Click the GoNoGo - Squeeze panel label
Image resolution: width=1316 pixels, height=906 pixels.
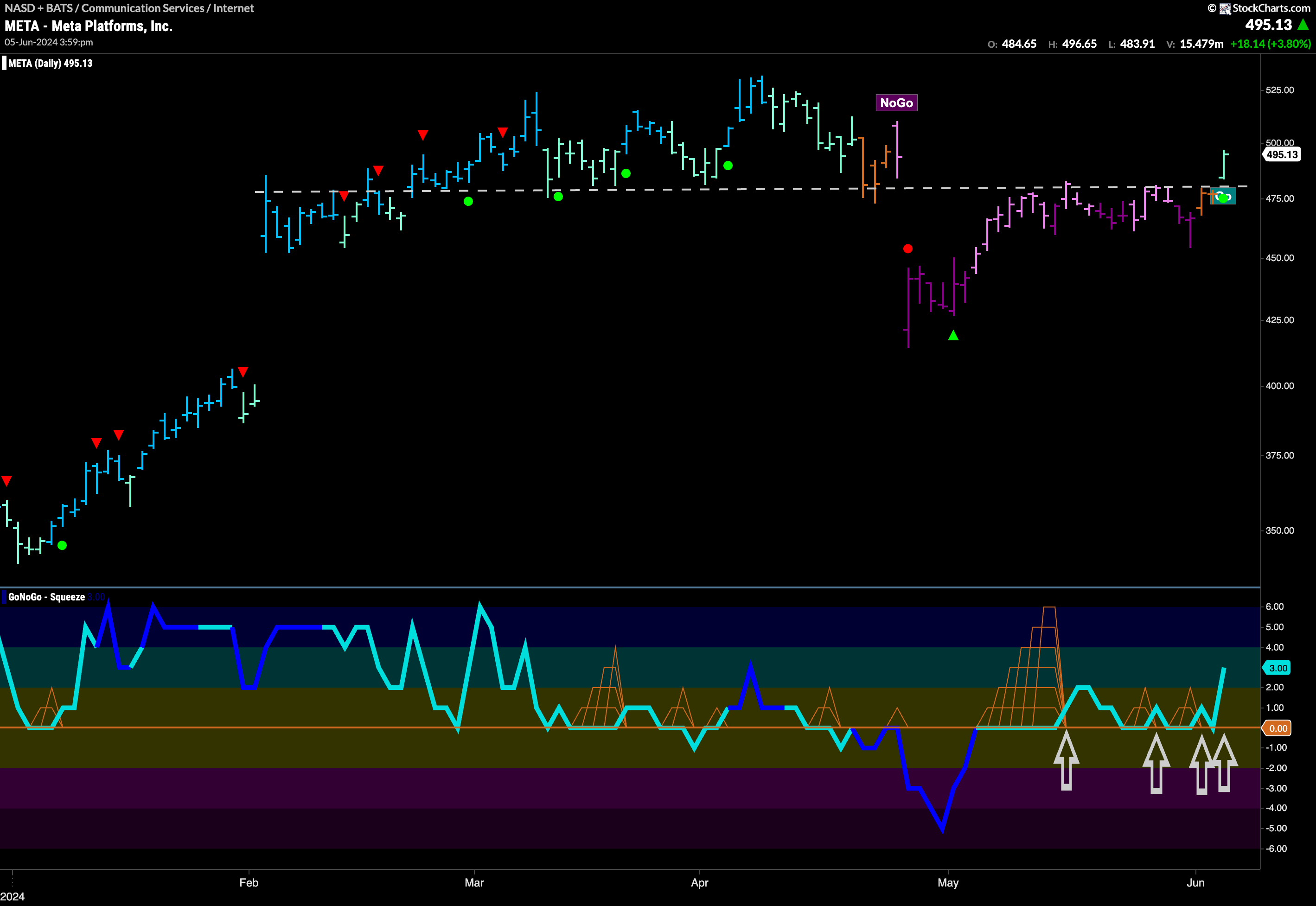tap(46, 597)
